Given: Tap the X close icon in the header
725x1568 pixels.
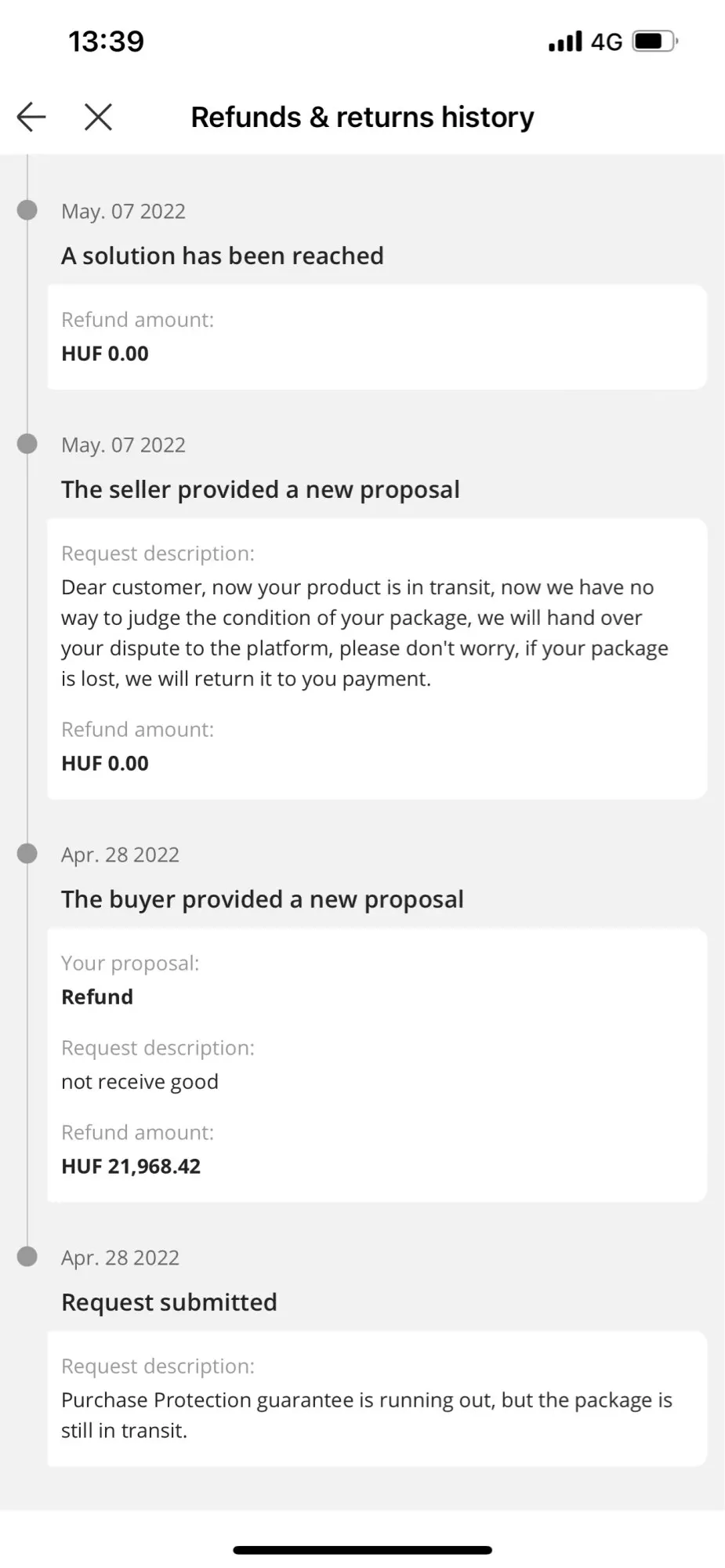Looking at the screenshot, I should 98,117.
